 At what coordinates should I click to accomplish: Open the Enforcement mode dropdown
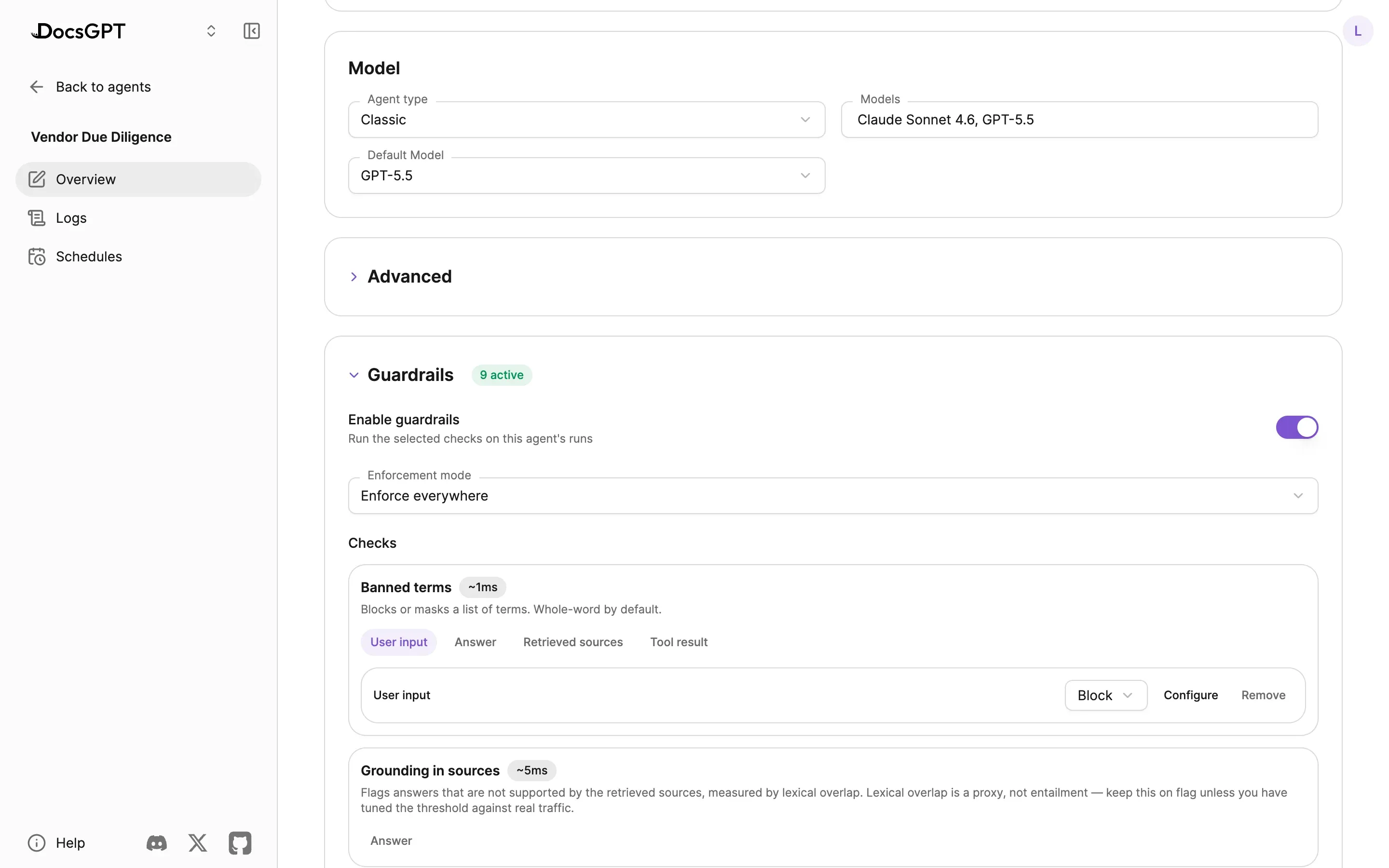pyautogui.click(x=833, y=495)
